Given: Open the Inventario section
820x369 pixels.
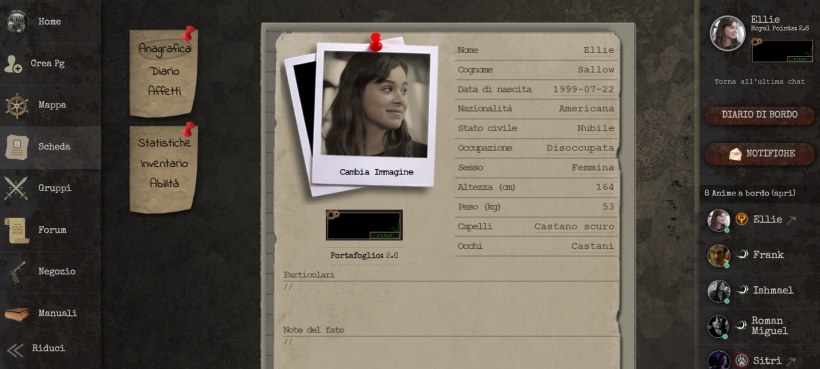Looking at the screenshot, I should pyautogui.click(x=164, y=164).
